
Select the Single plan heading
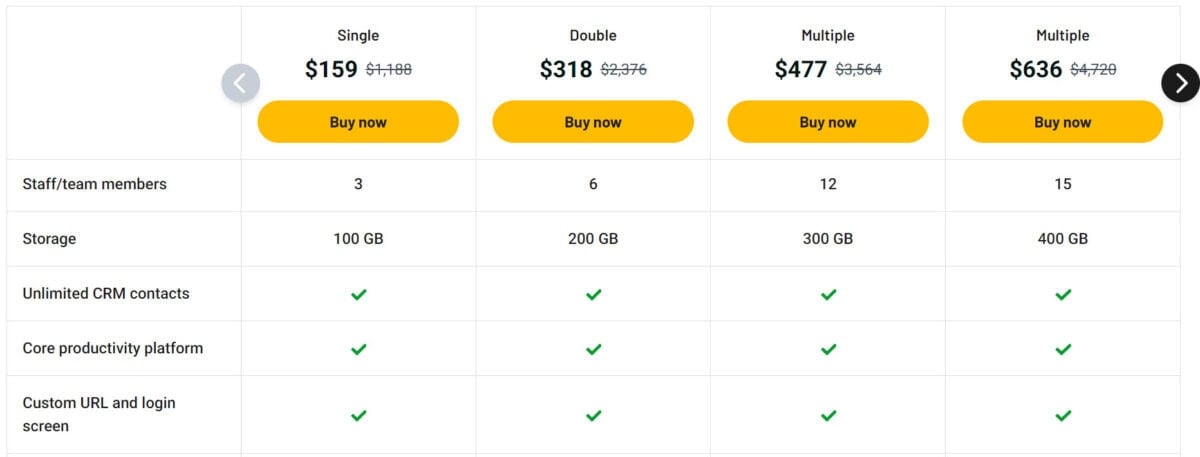pos(358,35)
